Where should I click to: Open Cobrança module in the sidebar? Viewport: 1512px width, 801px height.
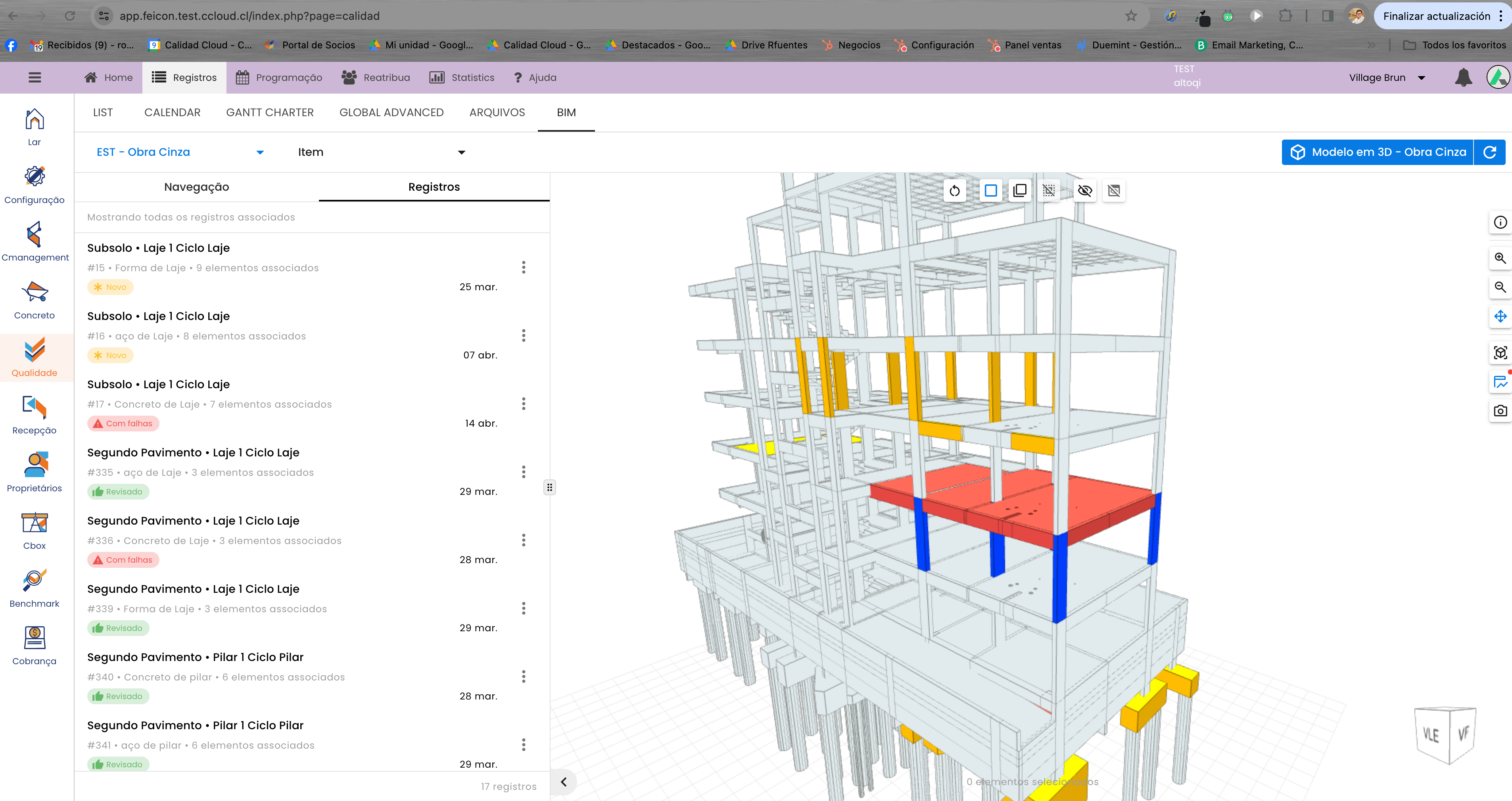pos(35,646)
